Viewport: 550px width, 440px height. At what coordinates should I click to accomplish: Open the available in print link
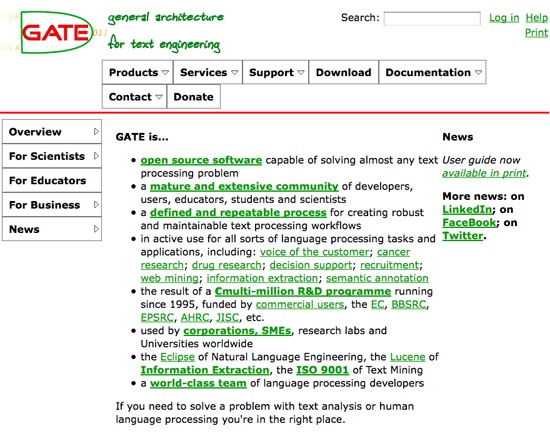point(484,173)
